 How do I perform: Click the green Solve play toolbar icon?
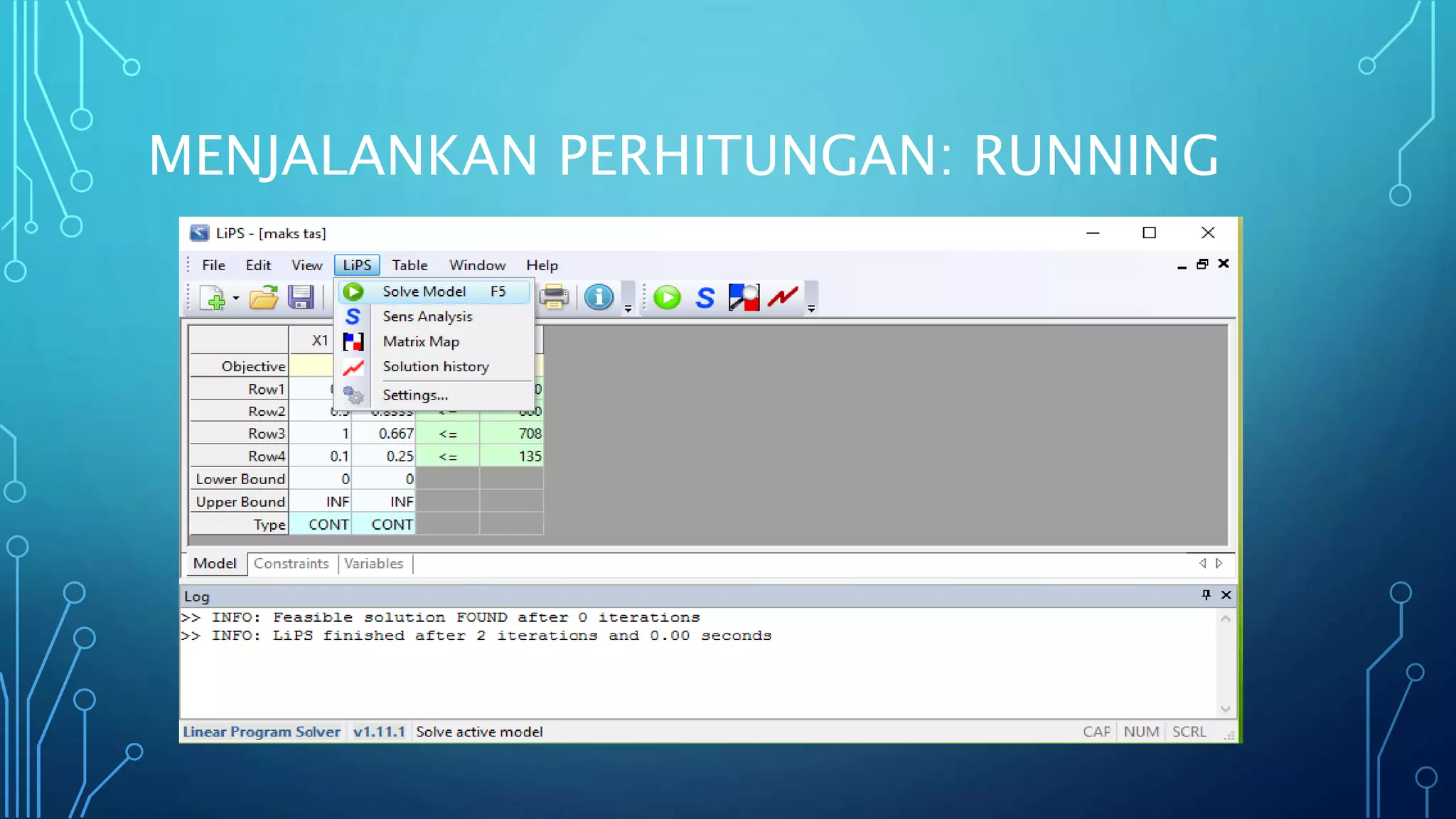(667, 297)
